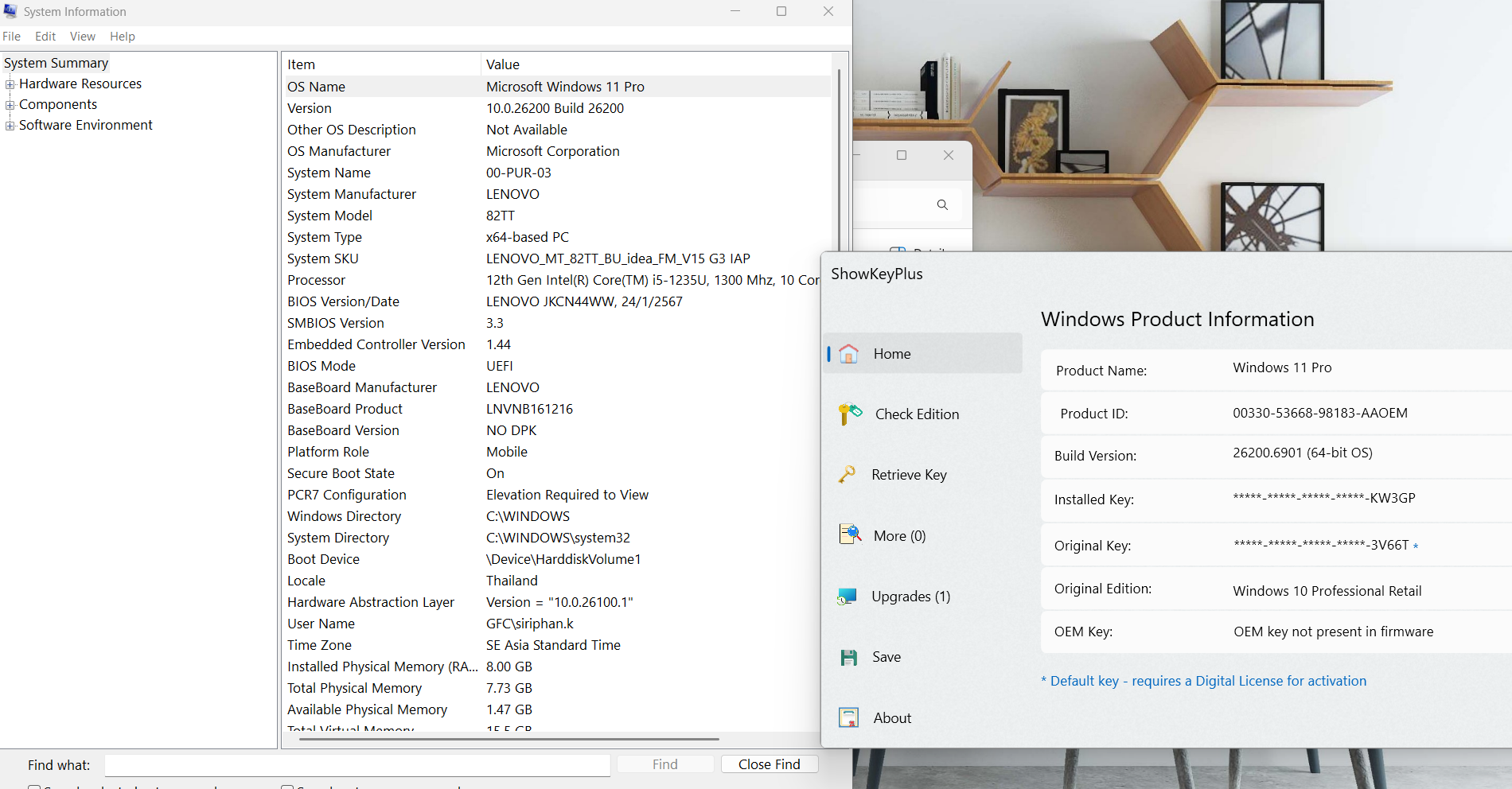Select System Summary in the tree
This screenshot has width=1512, height=789.
tap(56, 63)
